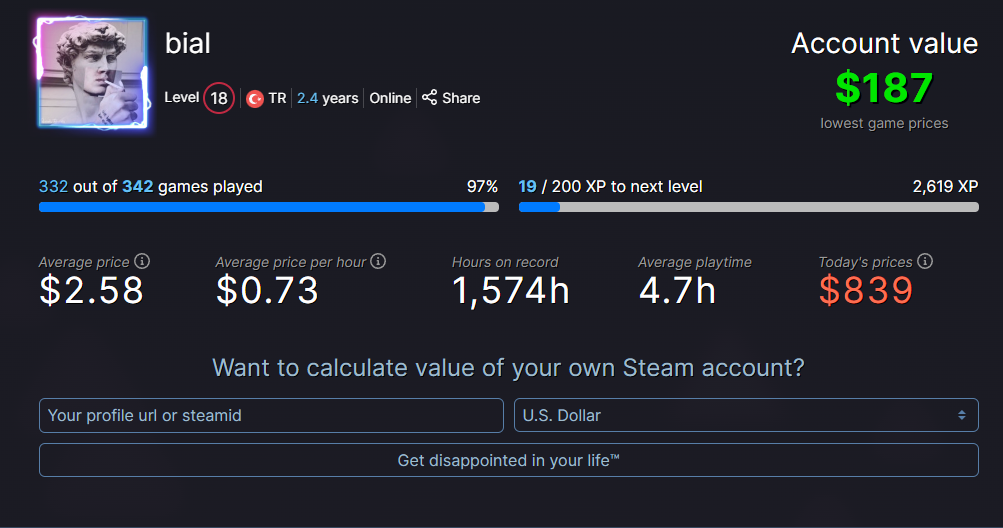Screen dimensions: 1003x528
Task: Click the Share link text
Action: click(x=461, y=98)
